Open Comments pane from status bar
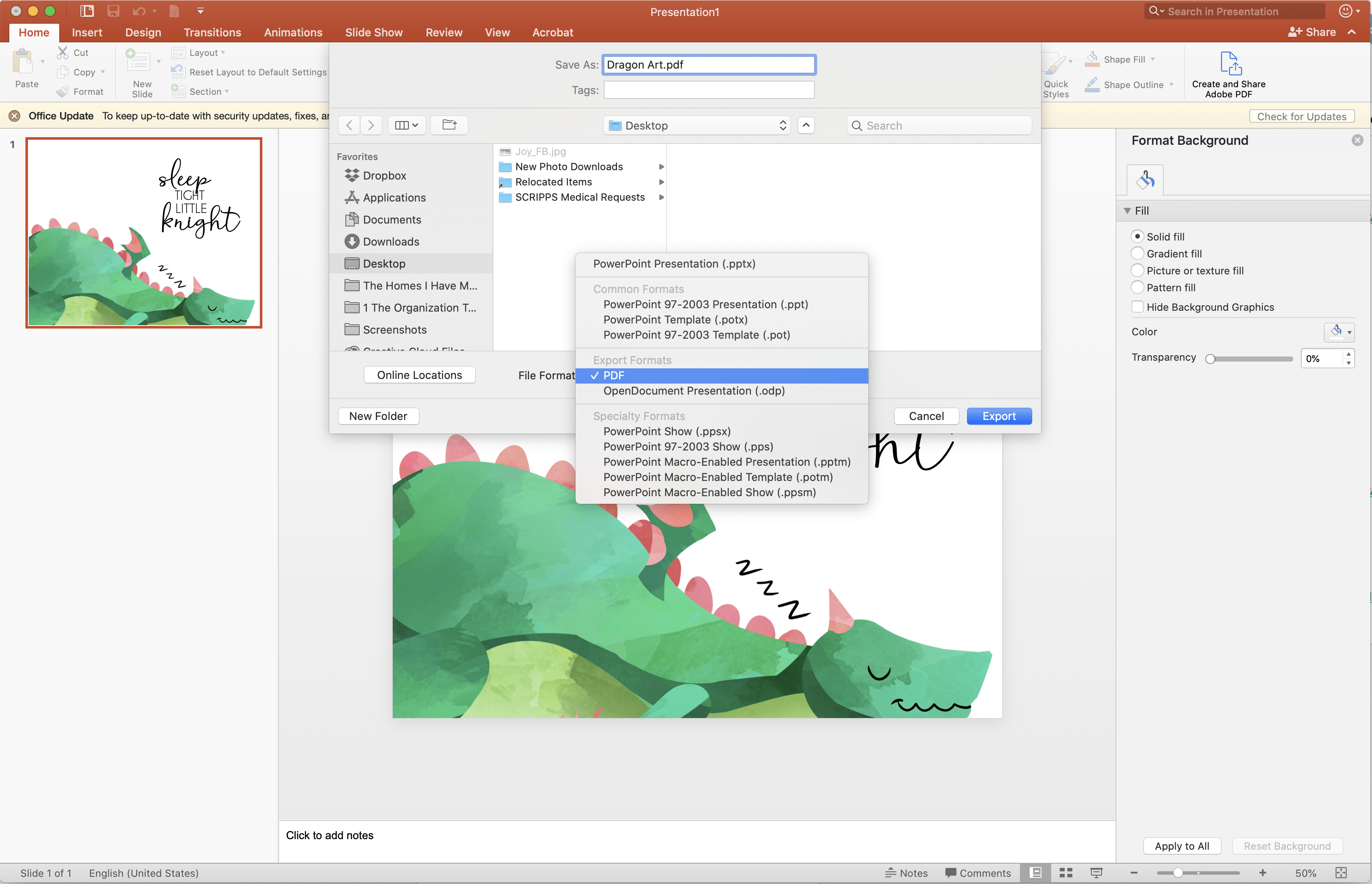1372x884 pixels. (x=978, y=873)
